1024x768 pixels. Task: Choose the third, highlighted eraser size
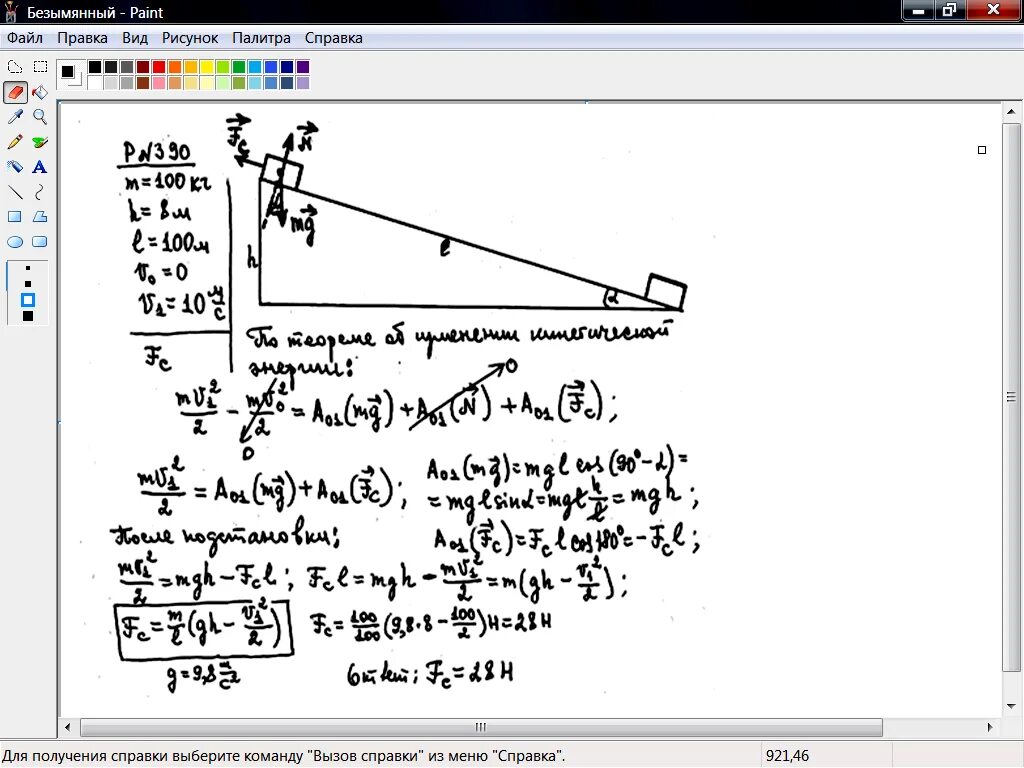27,300
